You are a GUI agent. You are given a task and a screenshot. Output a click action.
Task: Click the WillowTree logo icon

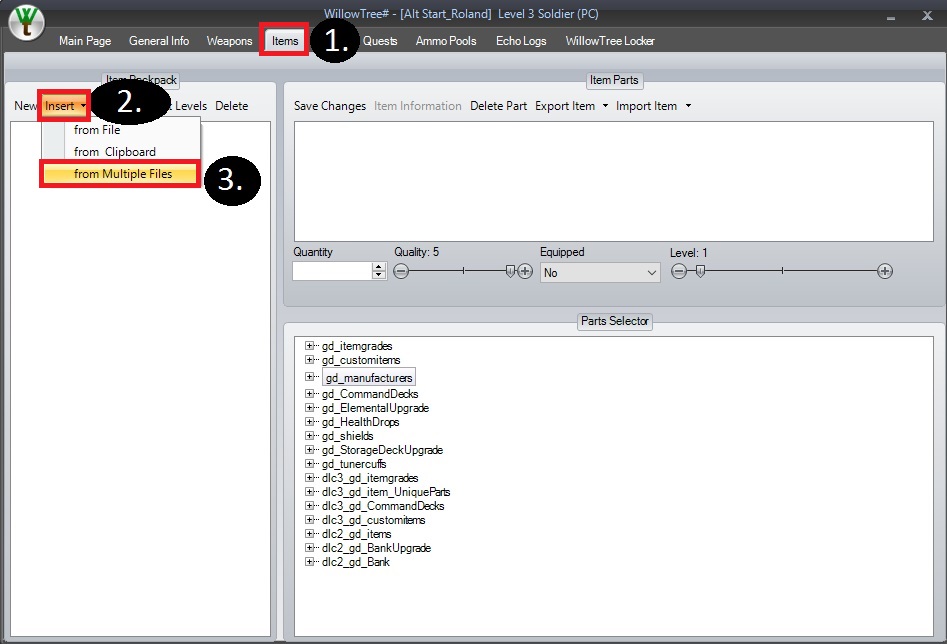click(x=26, y=24)
